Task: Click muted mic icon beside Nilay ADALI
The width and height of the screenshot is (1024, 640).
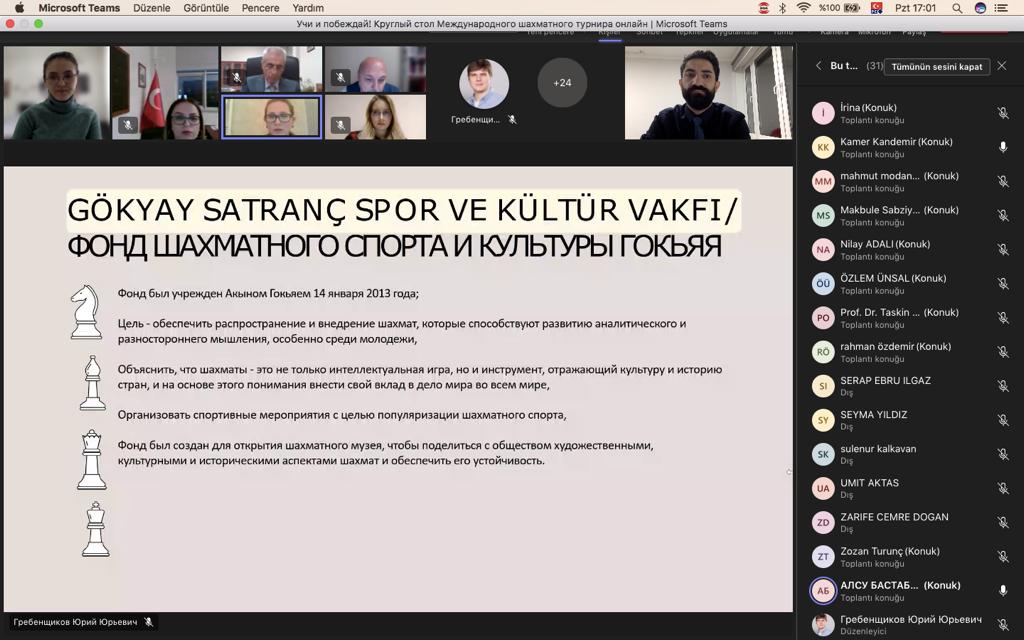Action: [x=1003, y=250]
